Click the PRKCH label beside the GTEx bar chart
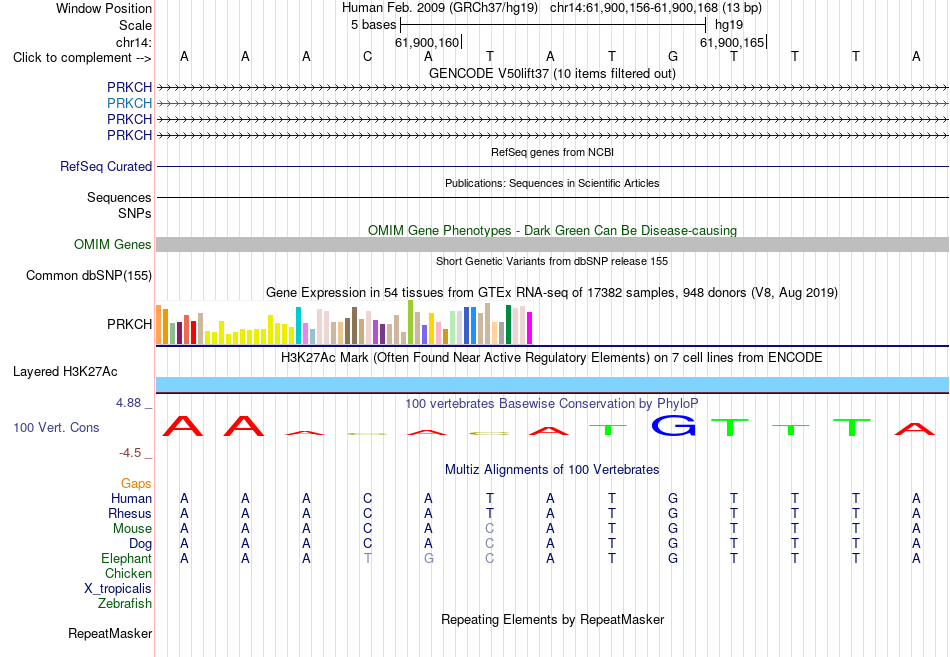The height and width of the screenshot is (657, 950). coord(129,324)
